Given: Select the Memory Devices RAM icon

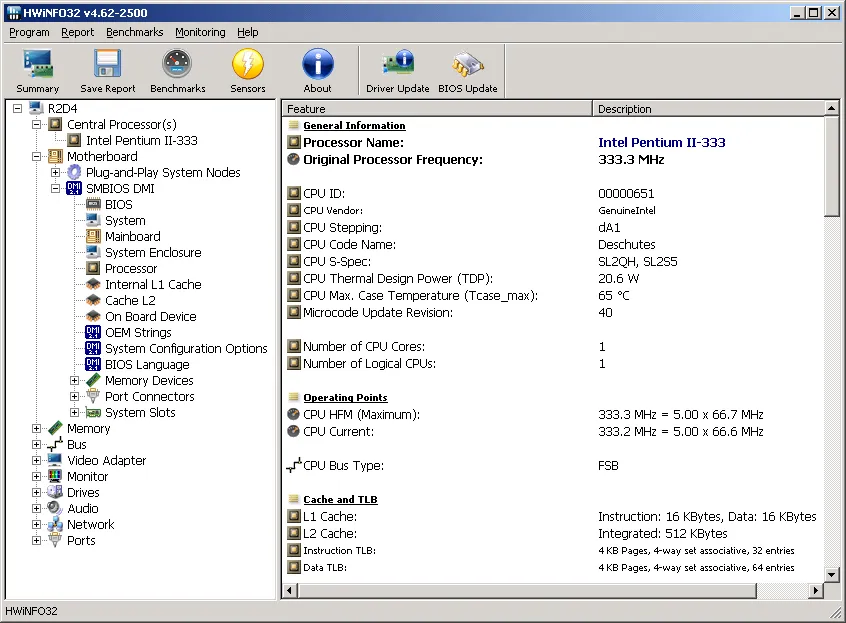Looking at the screenshot, I should click(93, 380).
